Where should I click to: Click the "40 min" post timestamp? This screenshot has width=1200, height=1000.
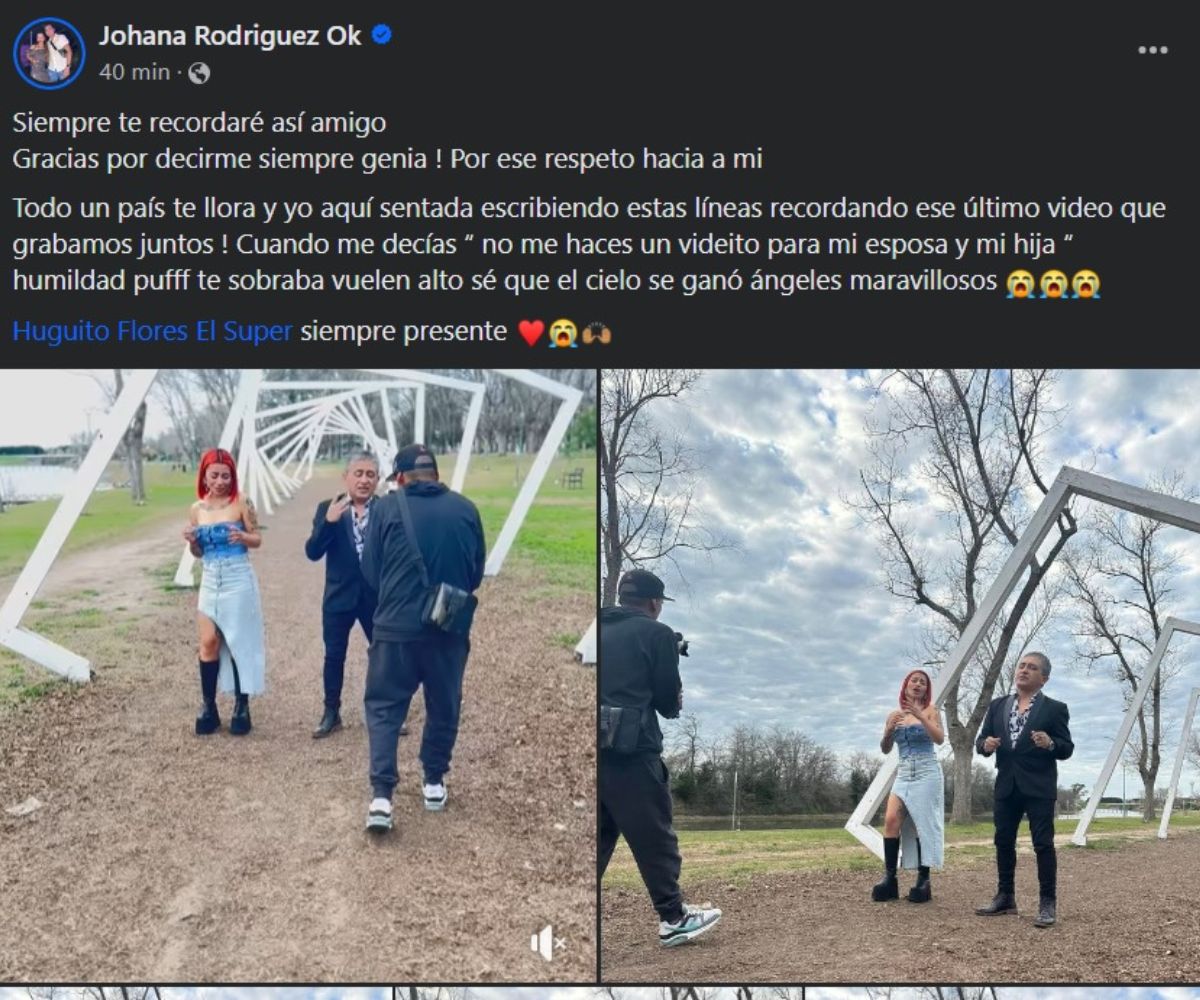134,73
